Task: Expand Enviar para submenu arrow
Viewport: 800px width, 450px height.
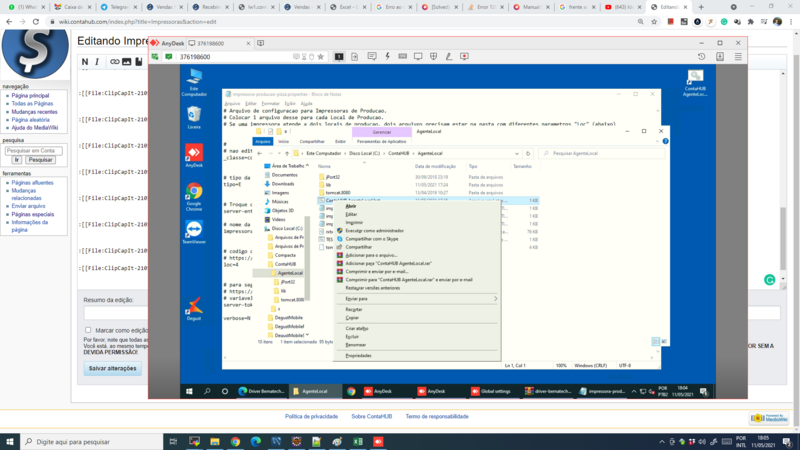Action: pyautogui.click(x=495, y=298)
